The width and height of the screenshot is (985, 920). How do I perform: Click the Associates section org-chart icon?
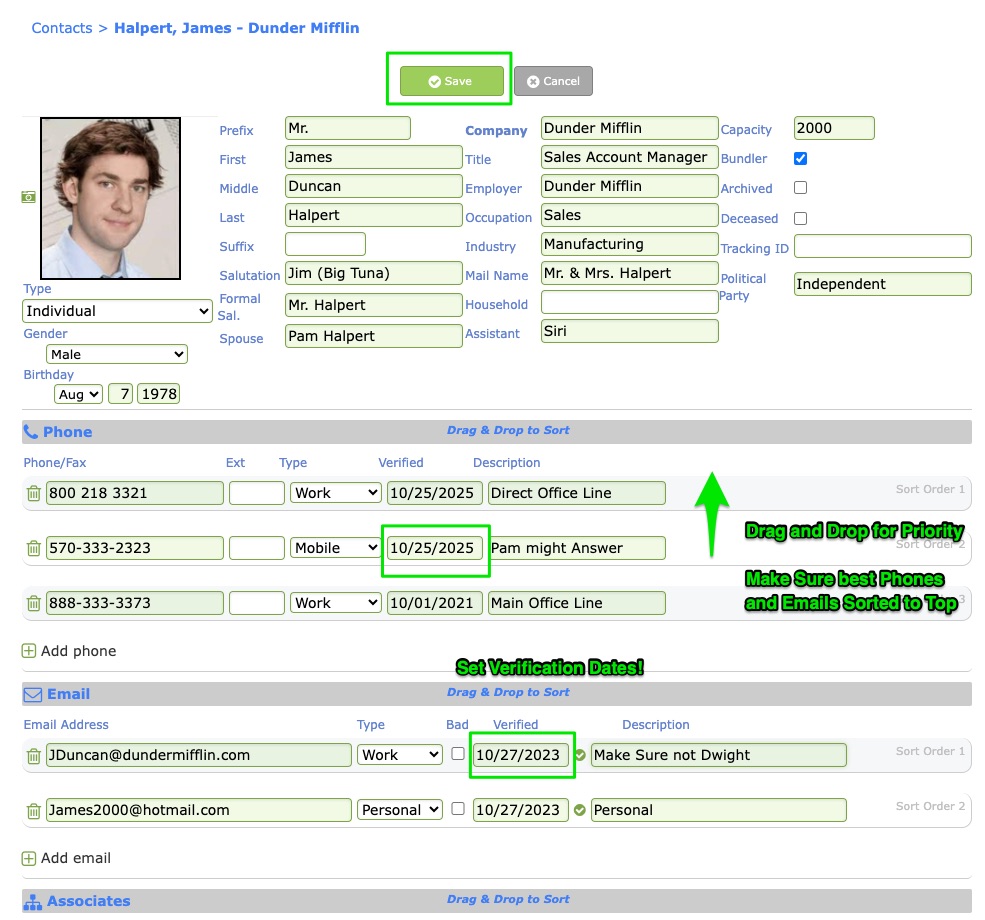33,902
